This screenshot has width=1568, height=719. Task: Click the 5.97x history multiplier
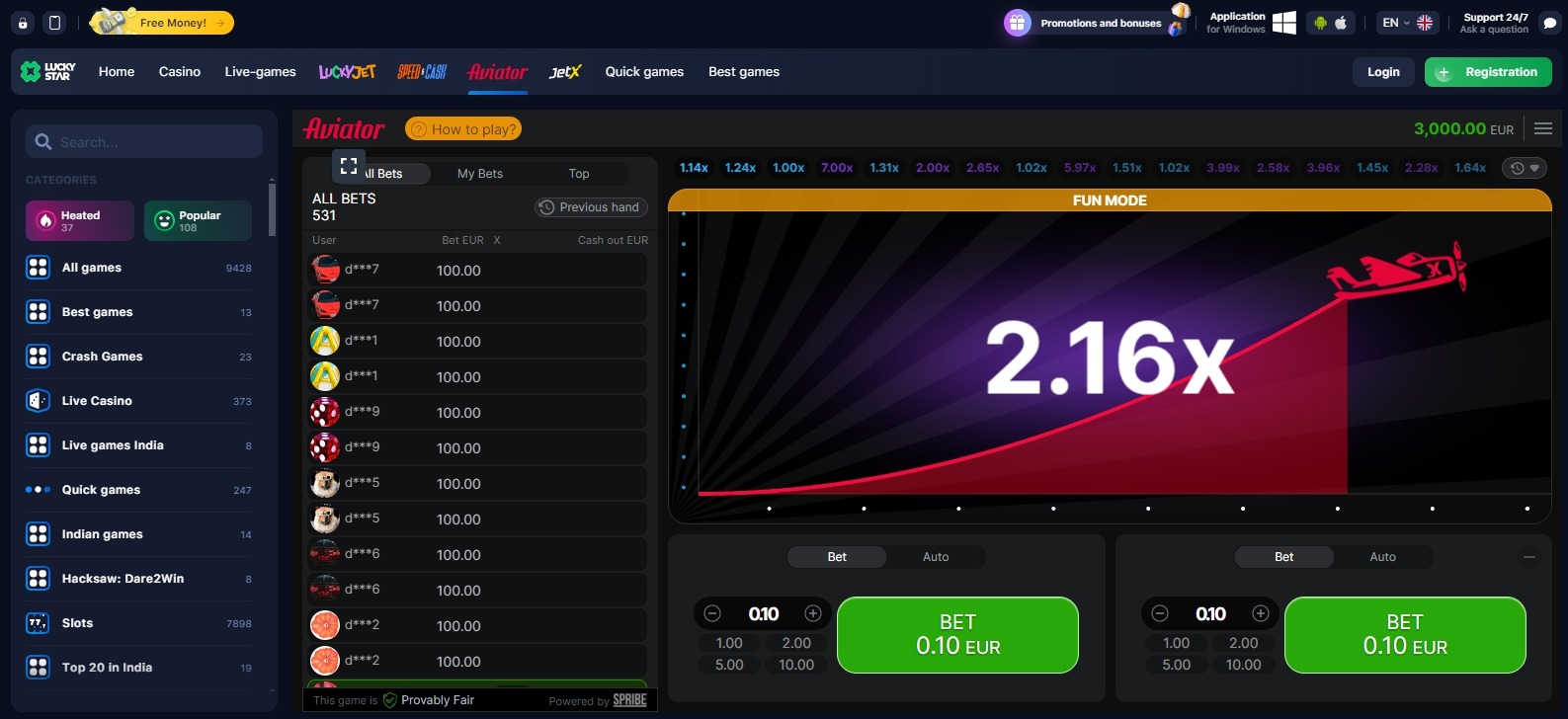(1080, 168)
